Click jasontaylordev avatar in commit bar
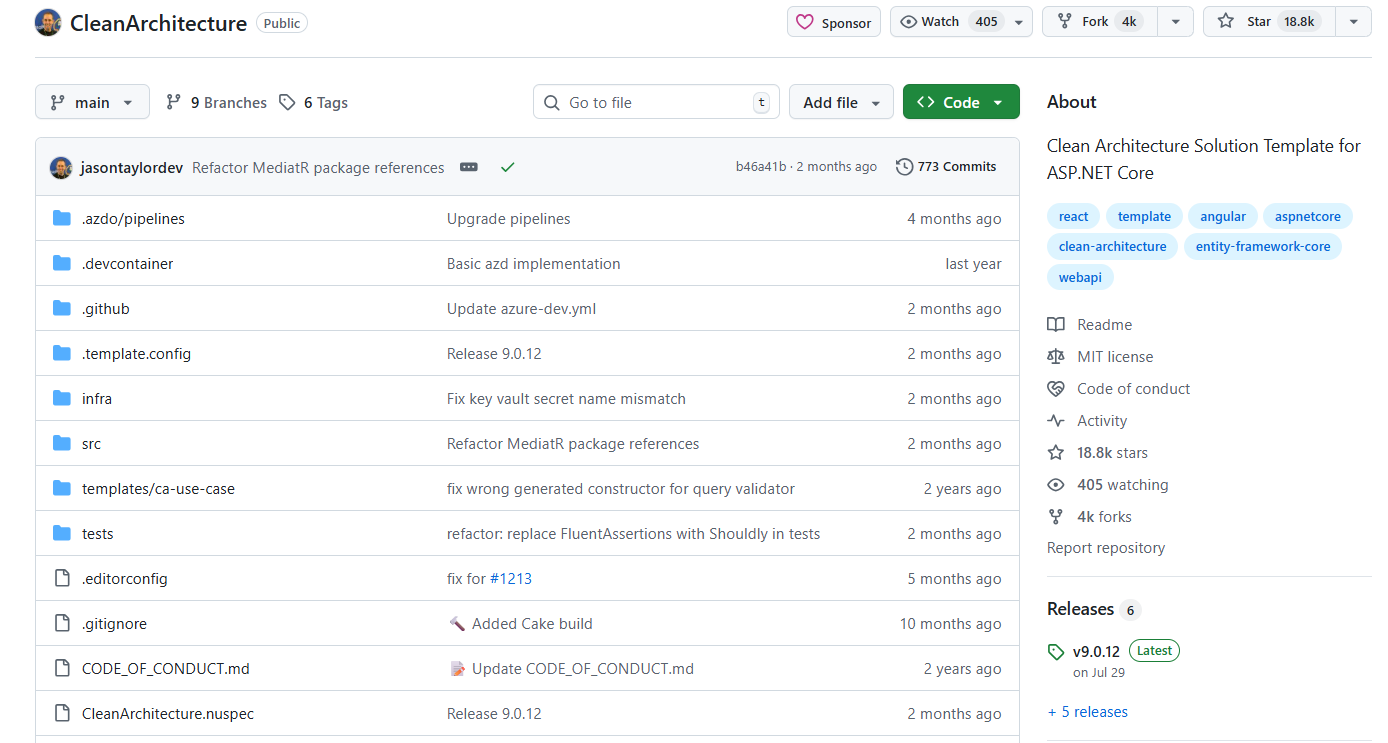 tap(61, 167)
